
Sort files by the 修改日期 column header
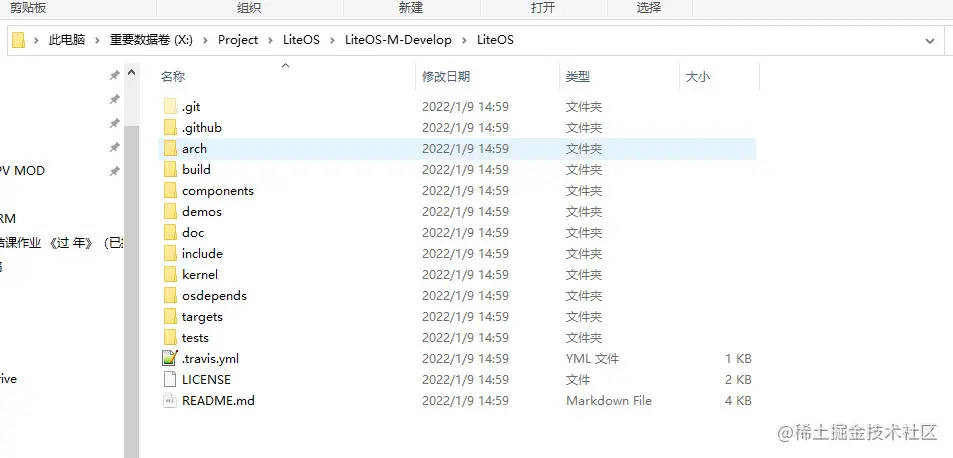446,77
